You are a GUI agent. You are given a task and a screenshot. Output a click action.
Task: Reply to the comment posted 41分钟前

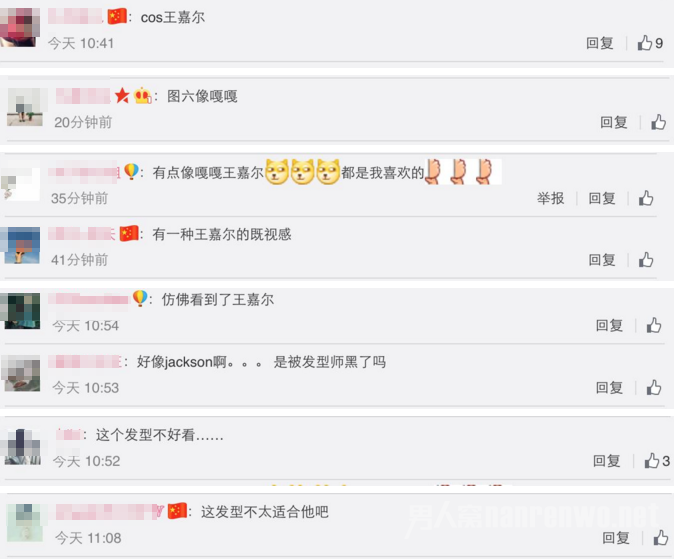[602, 260]
